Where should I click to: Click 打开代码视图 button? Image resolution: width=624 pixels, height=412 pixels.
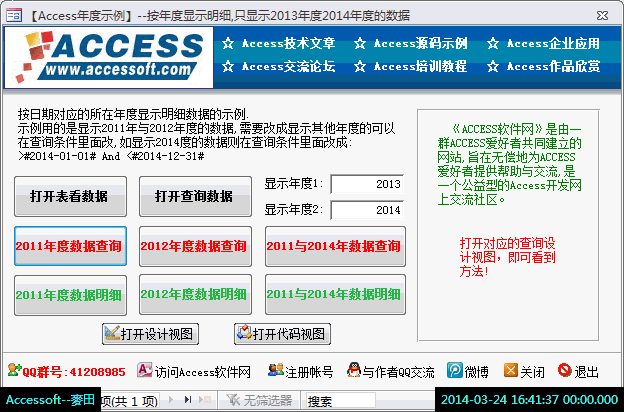[x=283, y=334]
